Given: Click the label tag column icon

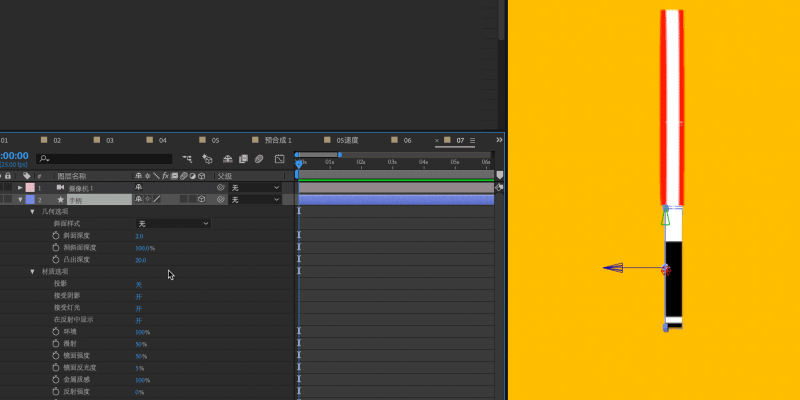Looking at the screenshot, I should [x=27, y=176].
